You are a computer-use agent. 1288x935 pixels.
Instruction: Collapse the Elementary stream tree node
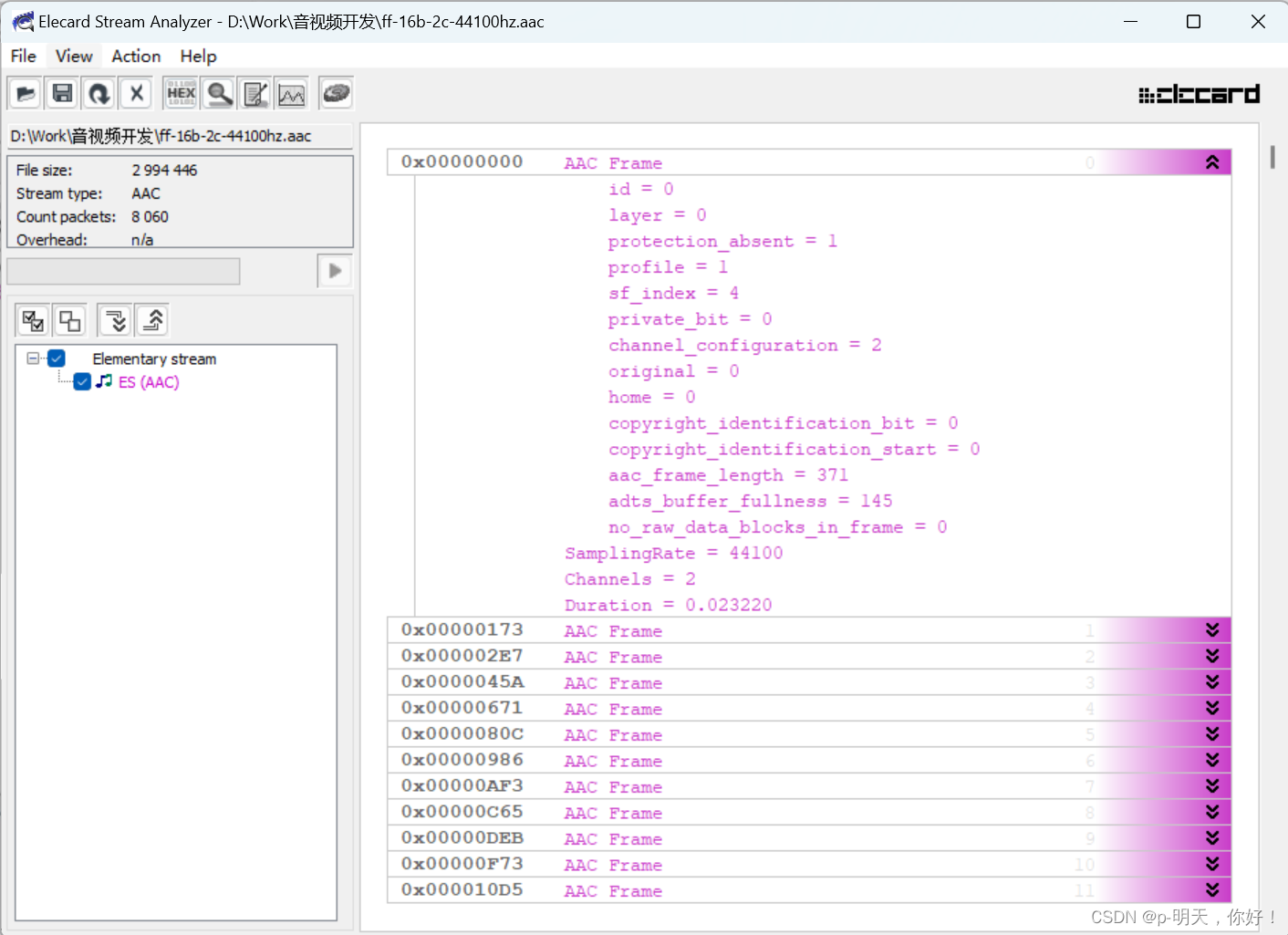[x=33, y=358]
